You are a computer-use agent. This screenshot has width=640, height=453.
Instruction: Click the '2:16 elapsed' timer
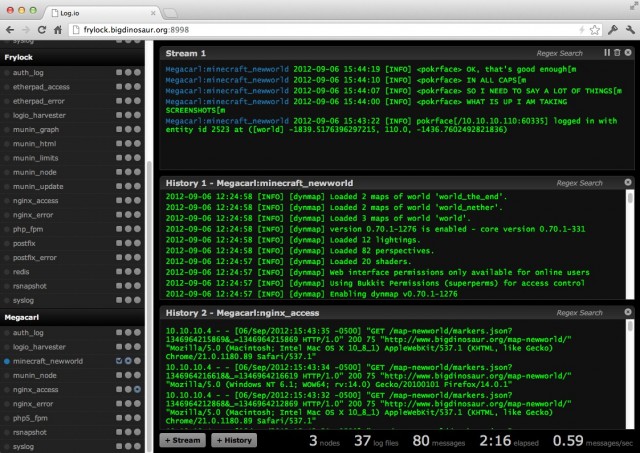(x=509, y=441)
